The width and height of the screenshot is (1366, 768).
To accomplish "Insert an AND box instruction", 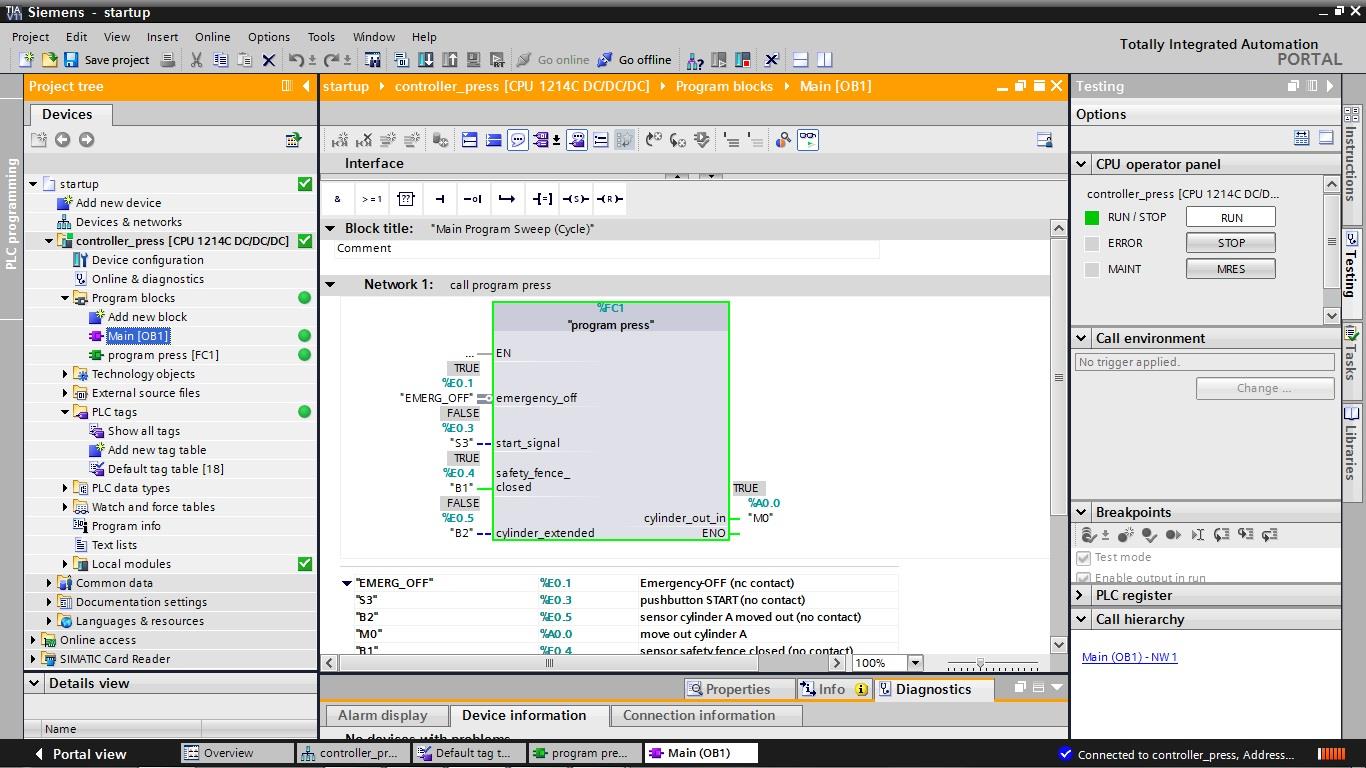I will point(338,199).
